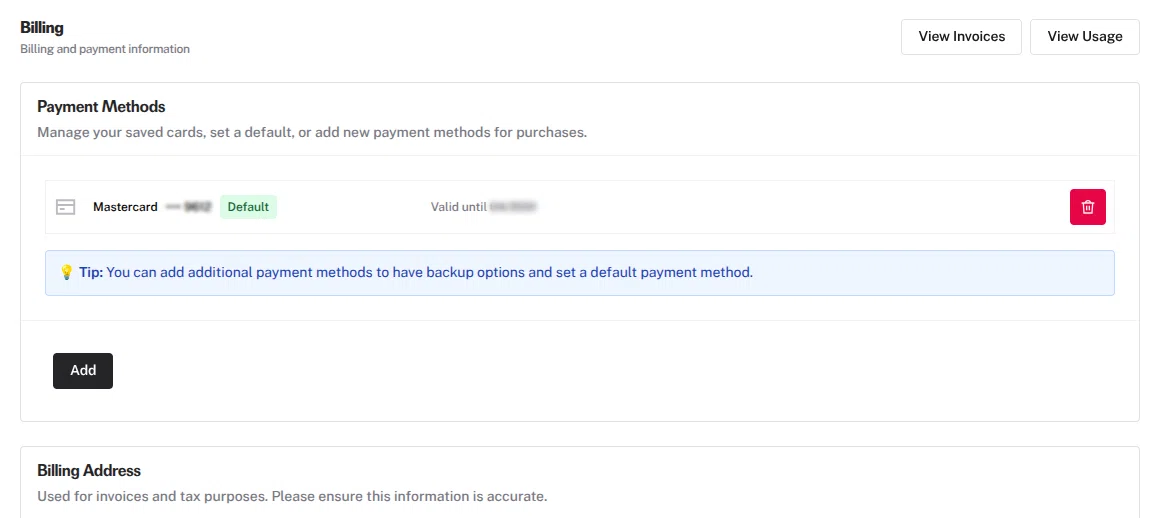Open the View Invoices page
The image size is (1159, 518).
pyautogui.click(x=961, y=37)
